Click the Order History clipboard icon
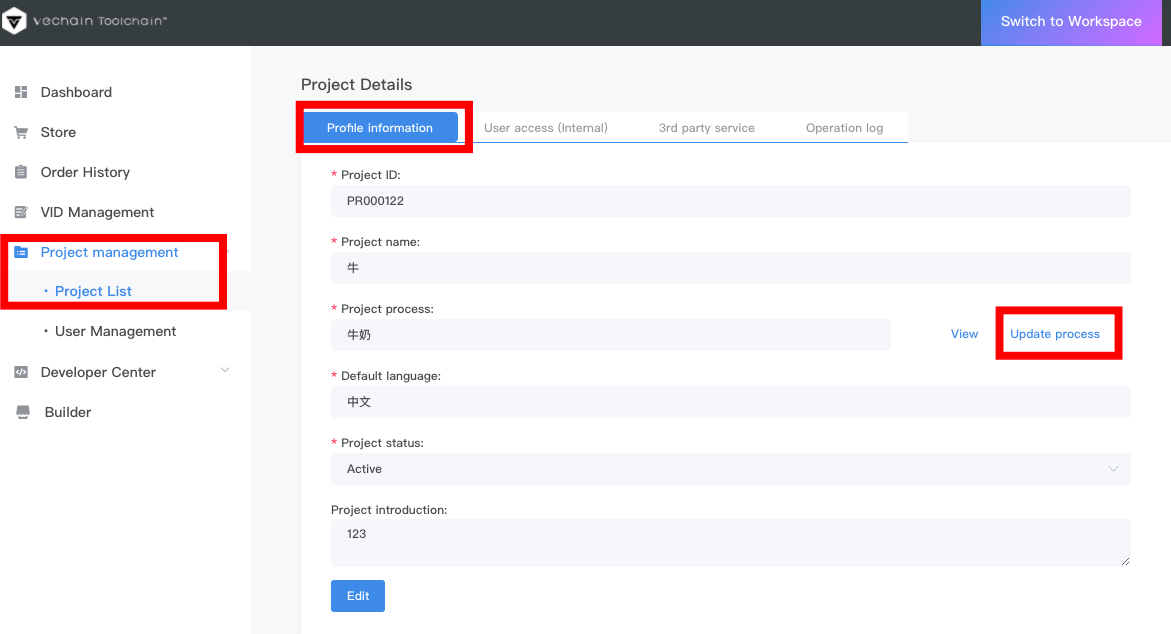 pos(21,173)
